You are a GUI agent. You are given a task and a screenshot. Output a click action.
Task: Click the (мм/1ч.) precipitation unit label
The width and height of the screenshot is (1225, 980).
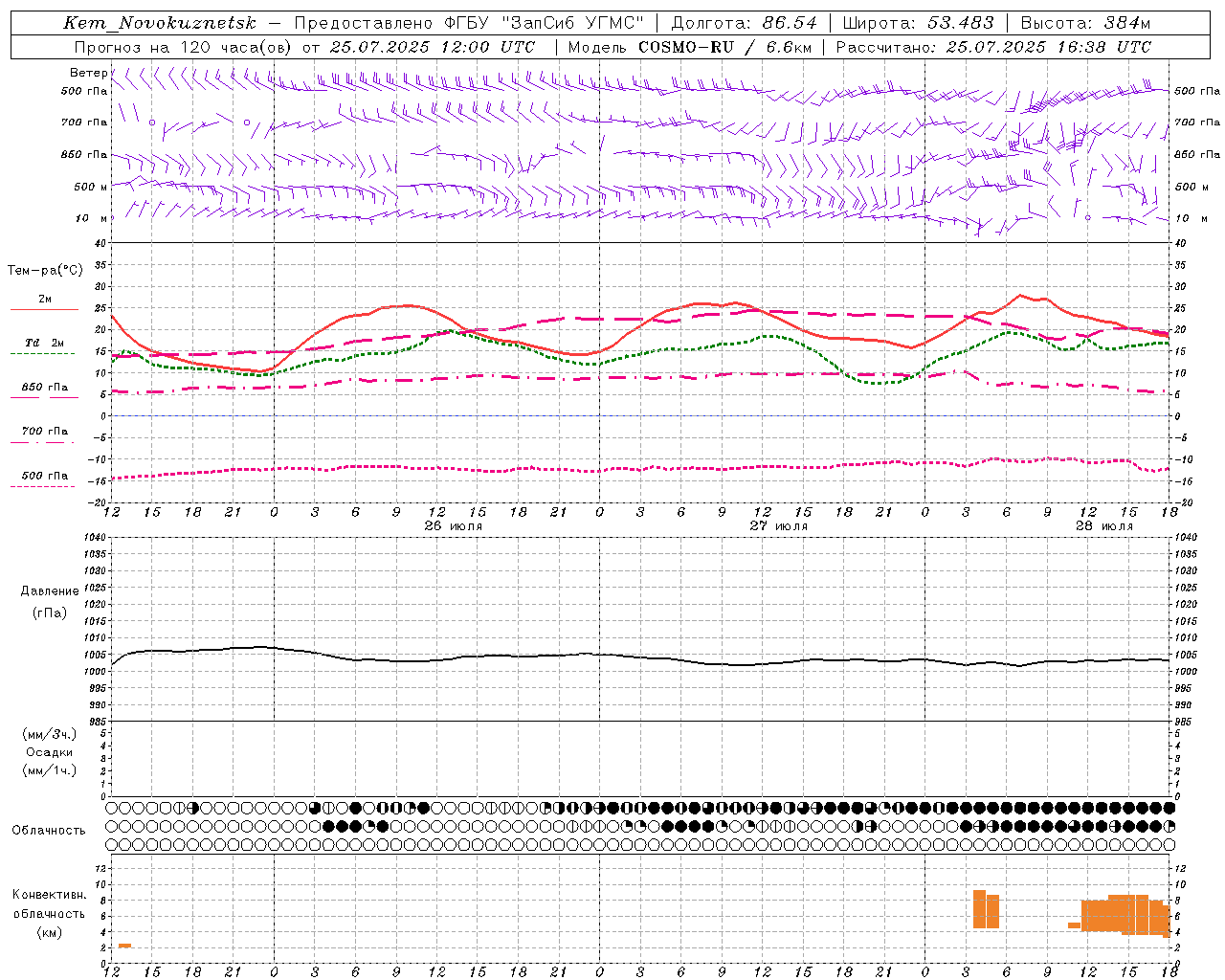[50, 770]
